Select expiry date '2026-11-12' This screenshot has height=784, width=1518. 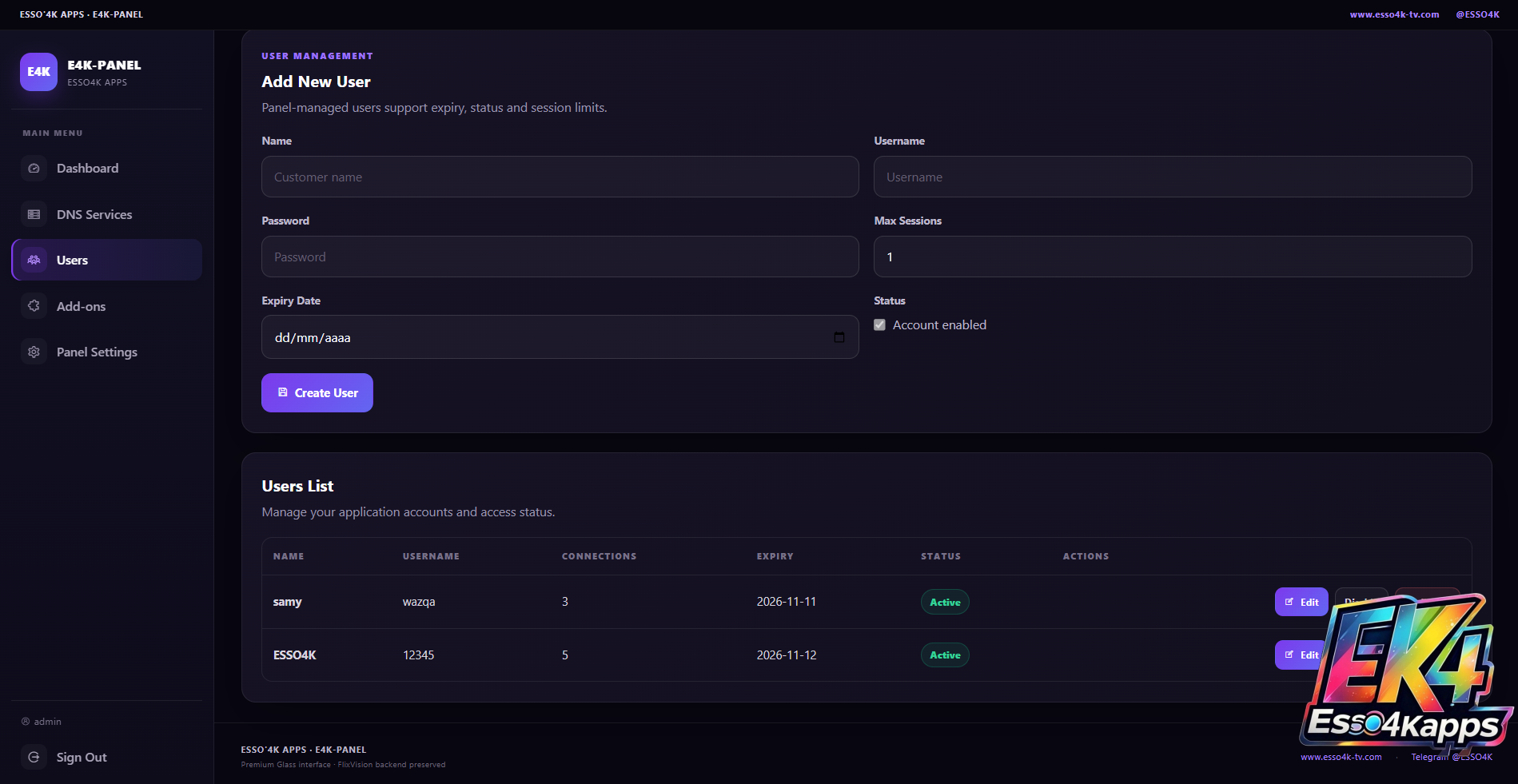[x=787, y=655]
